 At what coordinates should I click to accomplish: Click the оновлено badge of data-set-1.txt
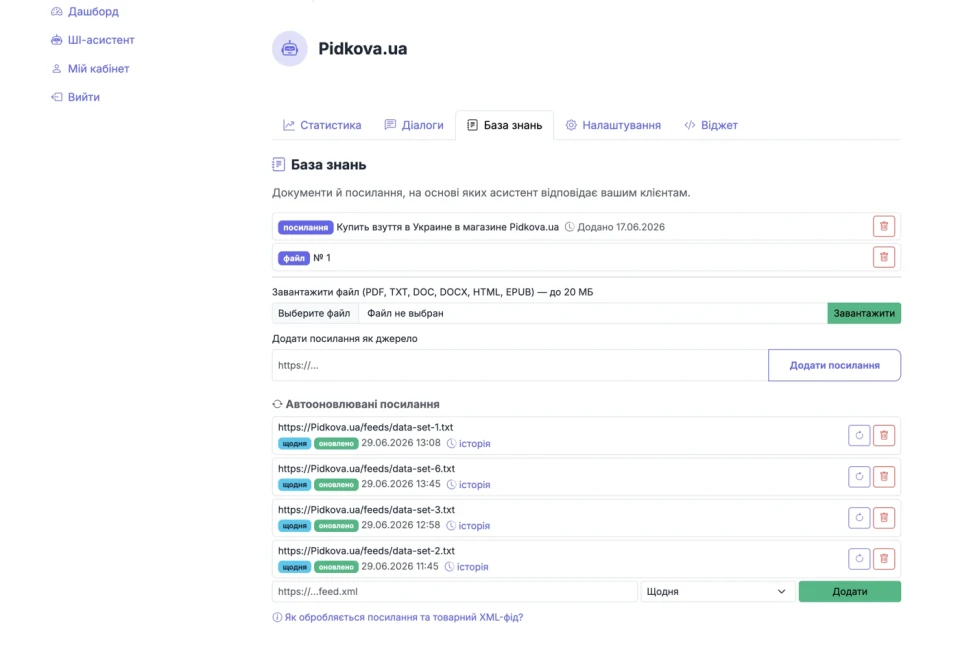tap(336, 444)
